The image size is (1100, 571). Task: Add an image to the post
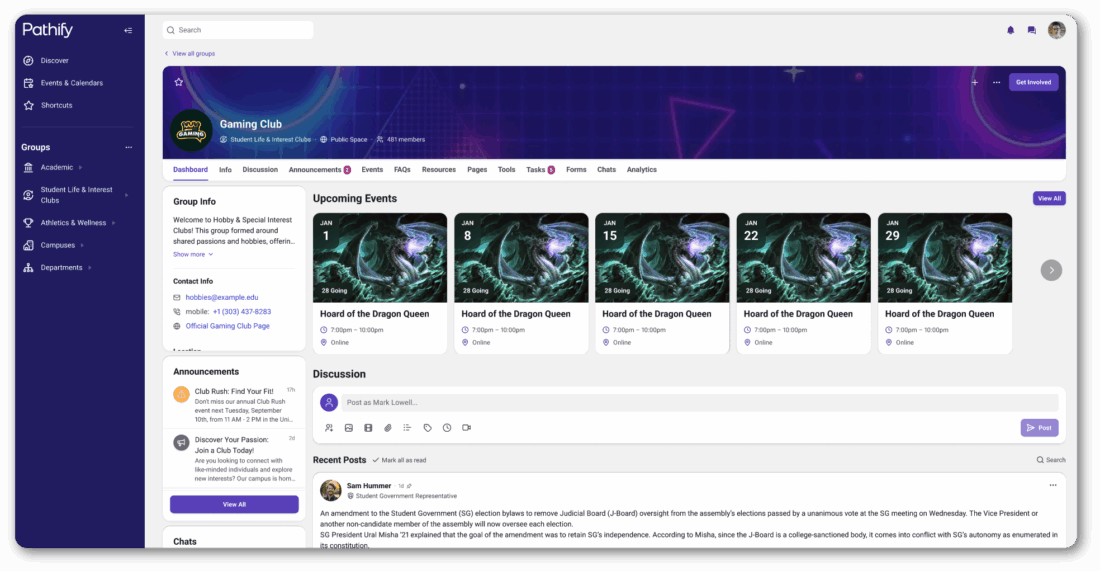click(x=349, y=428)
